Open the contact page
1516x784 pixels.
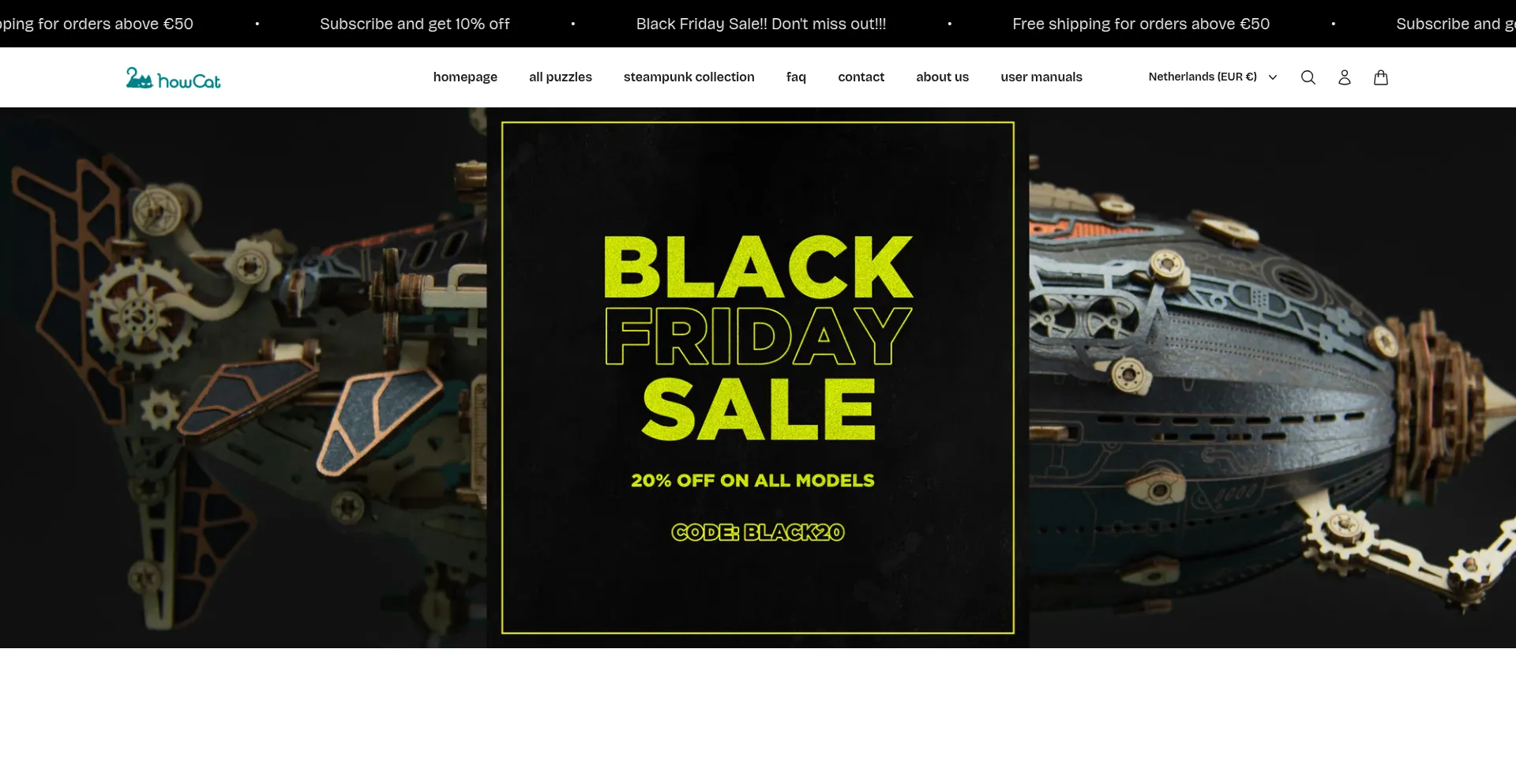click(x=861, y=77)
